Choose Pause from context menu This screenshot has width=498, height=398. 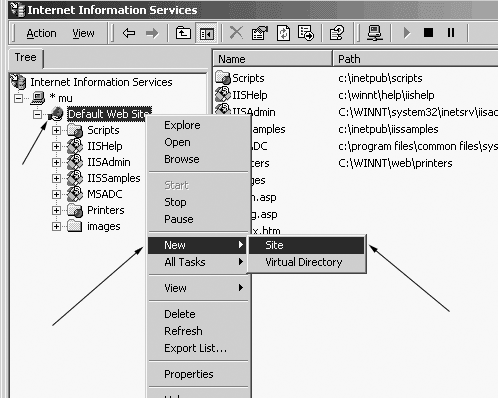coord(199,219)
